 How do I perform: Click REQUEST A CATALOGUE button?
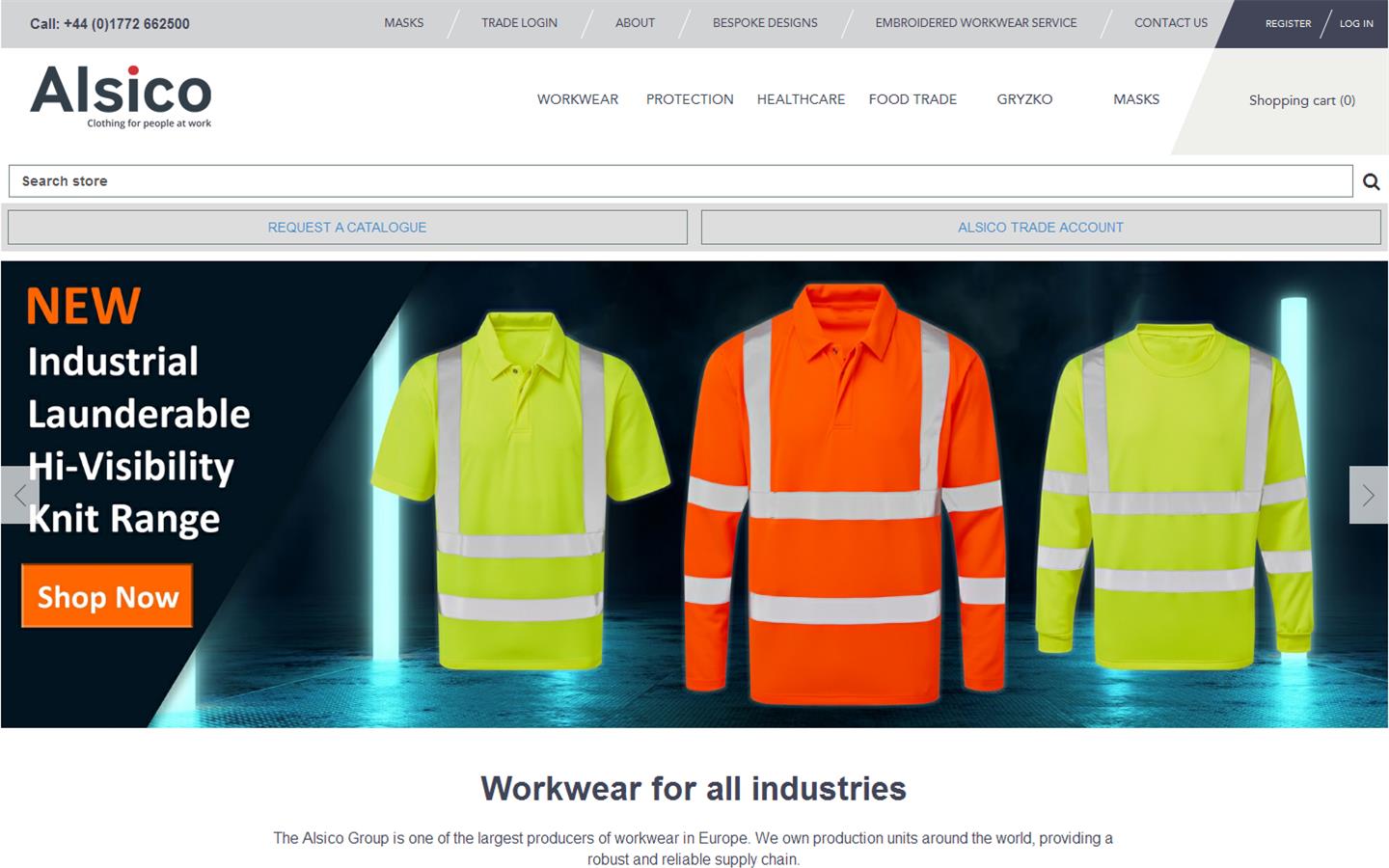pos(347,227)
